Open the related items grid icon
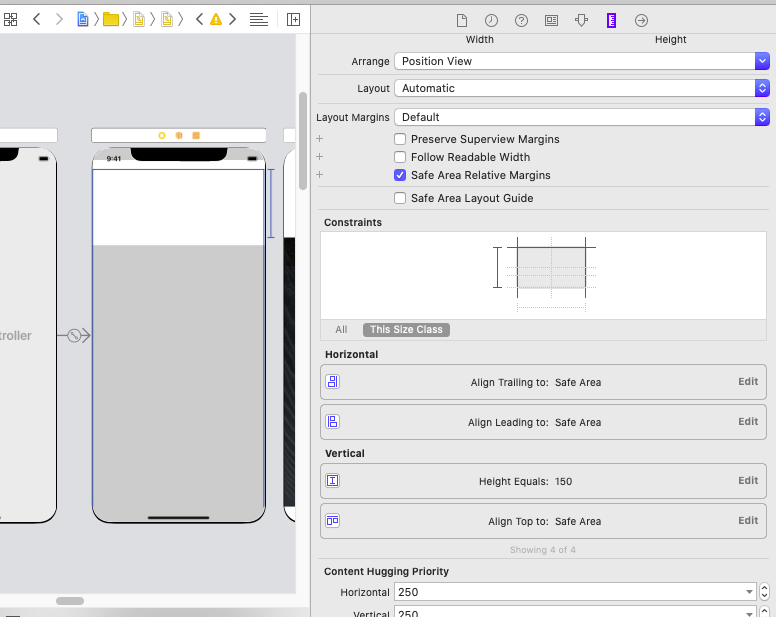Viewport: 776px width, 617px height. [x=10, y=19]
